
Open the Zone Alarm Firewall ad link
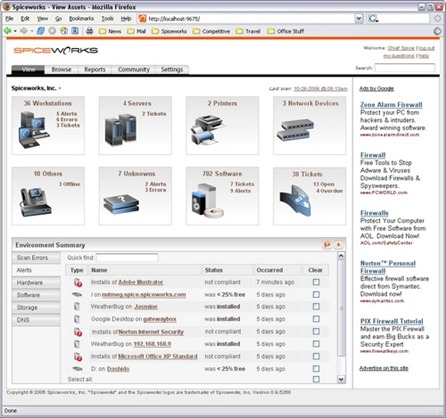391,105
